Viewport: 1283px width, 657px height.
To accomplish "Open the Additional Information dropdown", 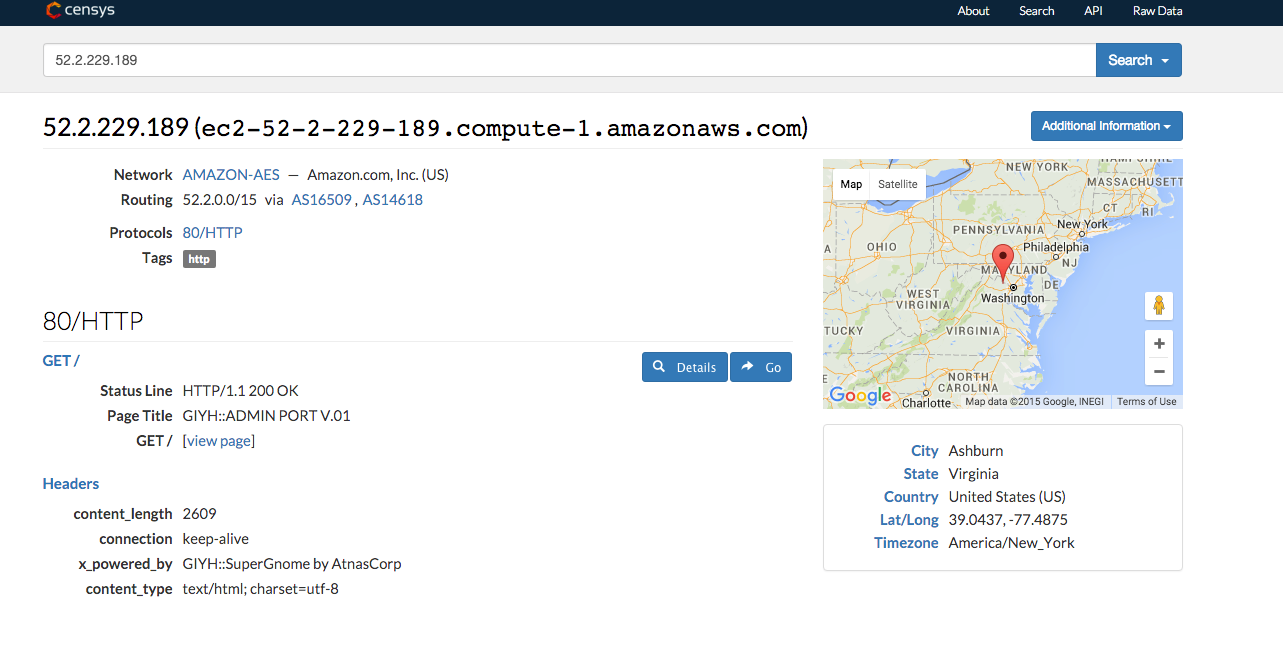I will point(1107,126).
